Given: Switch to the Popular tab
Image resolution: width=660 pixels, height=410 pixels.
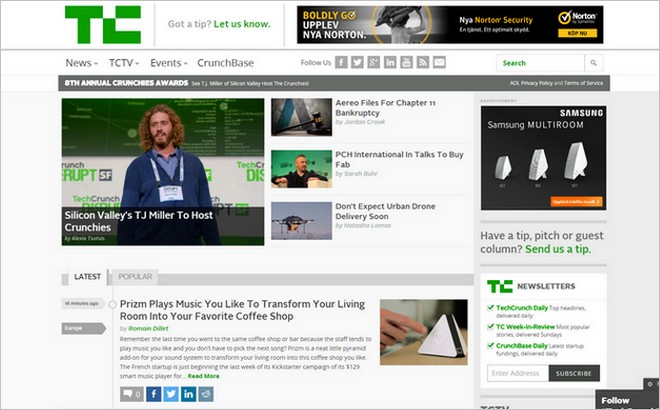Looking at the screenshot, I should click(x=135, y=277).
